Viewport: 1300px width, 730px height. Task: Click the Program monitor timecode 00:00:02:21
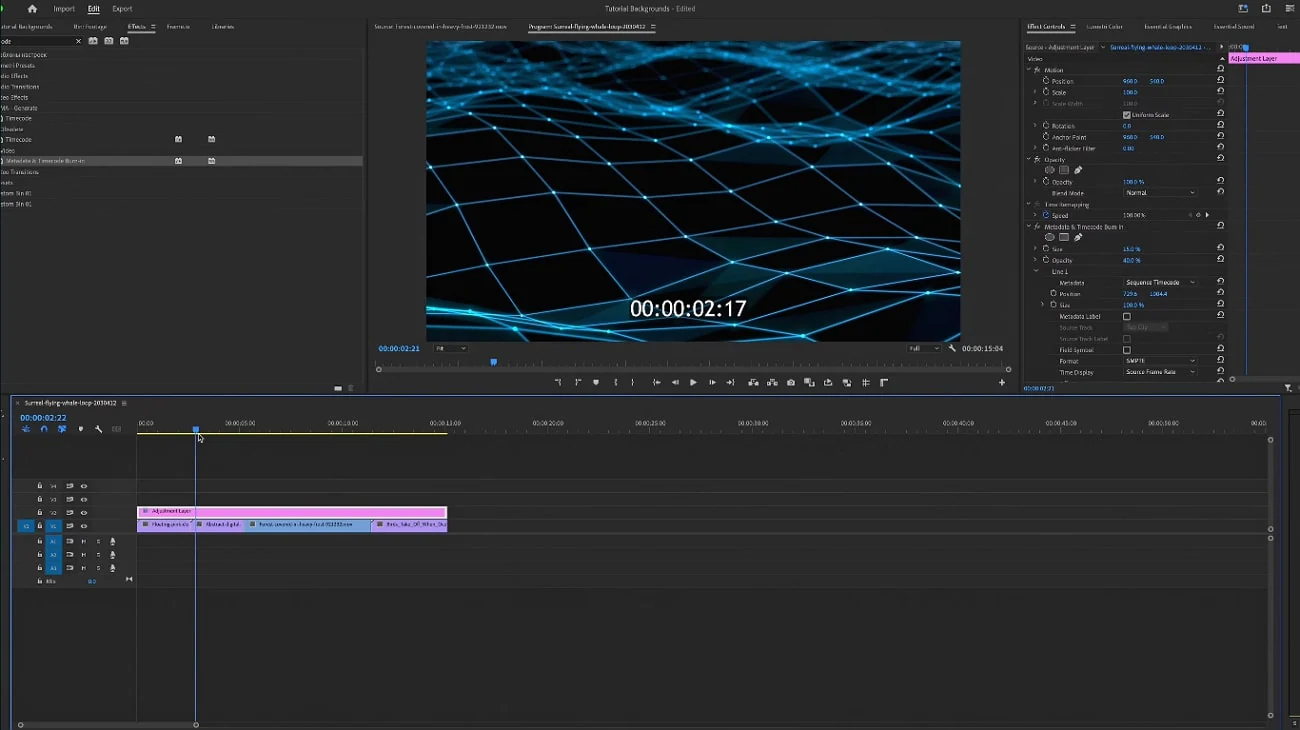click(x=399, y=348)
